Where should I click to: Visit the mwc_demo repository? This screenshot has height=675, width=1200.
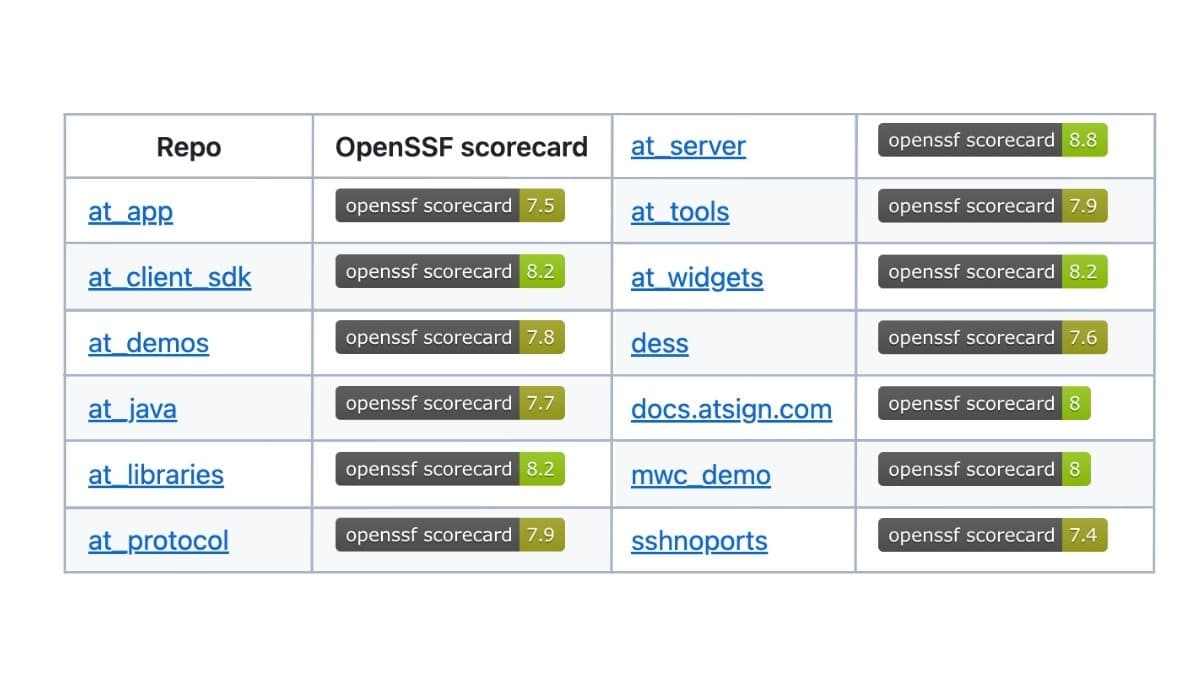(x=701, y=474)
